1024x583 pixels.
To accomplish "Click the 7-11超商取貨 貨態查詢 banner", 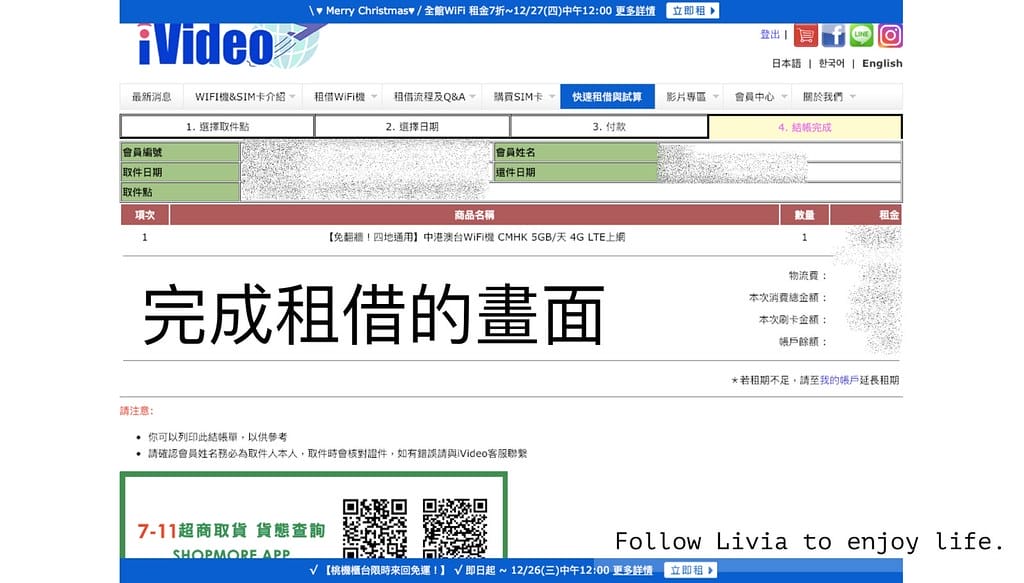I will point(313,516).
